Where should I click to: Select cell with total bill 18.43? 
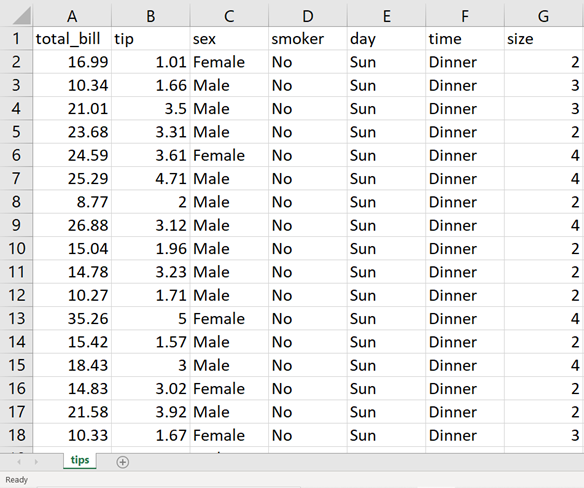(72, 365)
